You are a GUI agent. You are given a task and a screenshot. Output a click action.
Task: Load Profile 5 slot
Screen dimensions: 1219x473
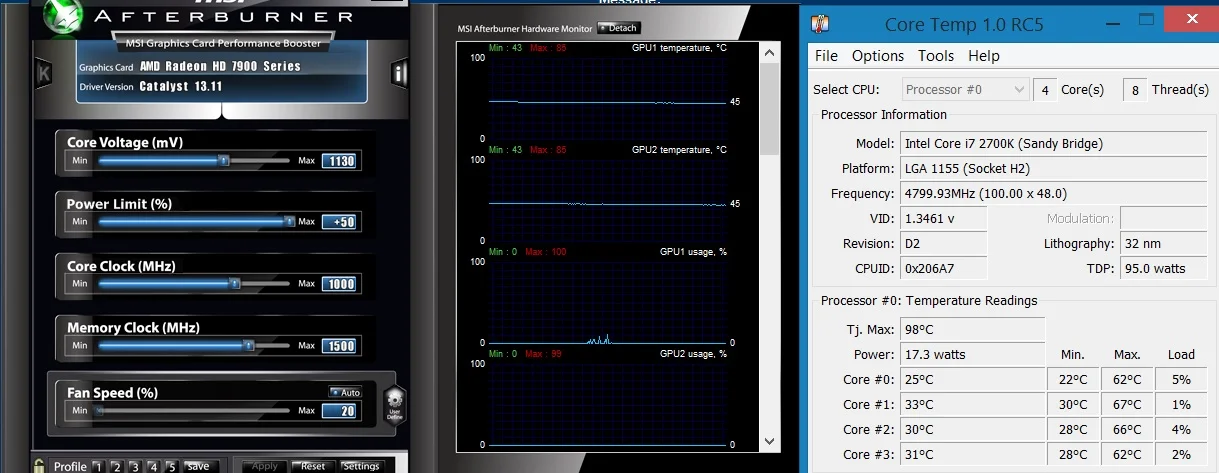171,466
